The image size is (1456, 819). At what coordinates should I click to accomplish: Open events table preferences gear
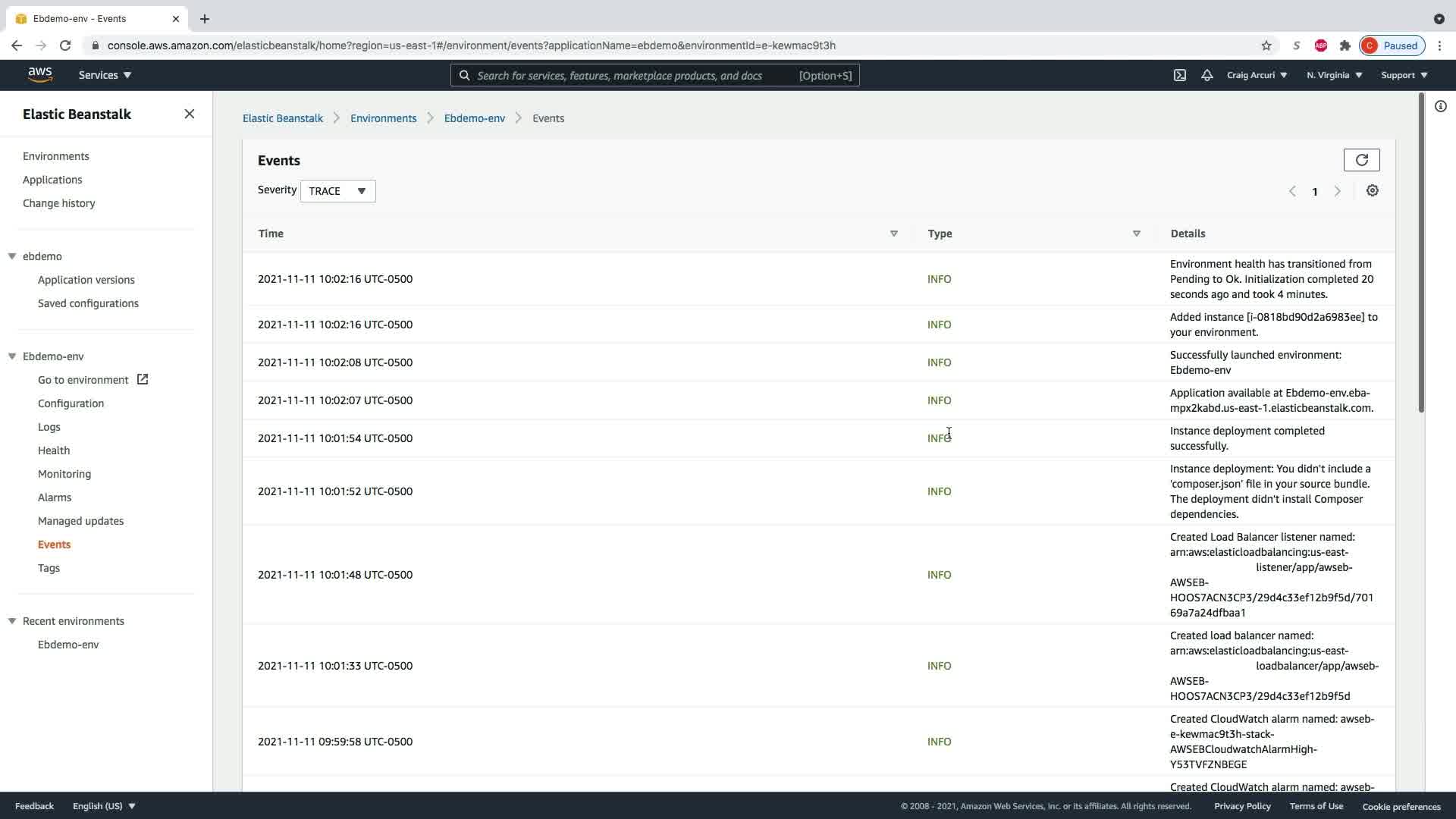click(x=1372, y=191)
